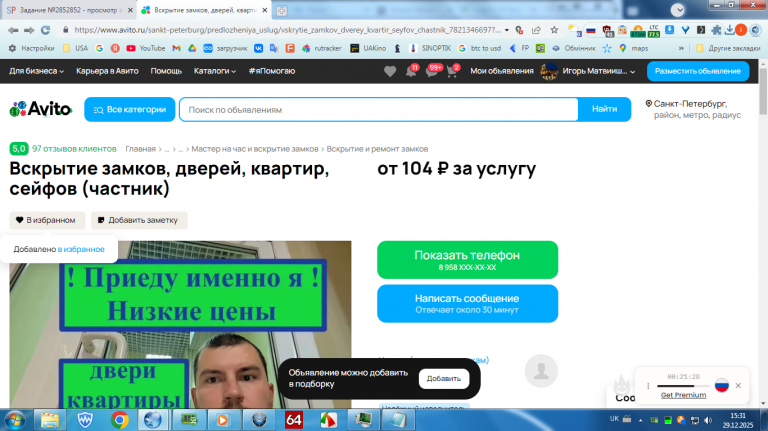Open Мастер на час и вскрытие замков breadcrumb

tap(255, 149)
